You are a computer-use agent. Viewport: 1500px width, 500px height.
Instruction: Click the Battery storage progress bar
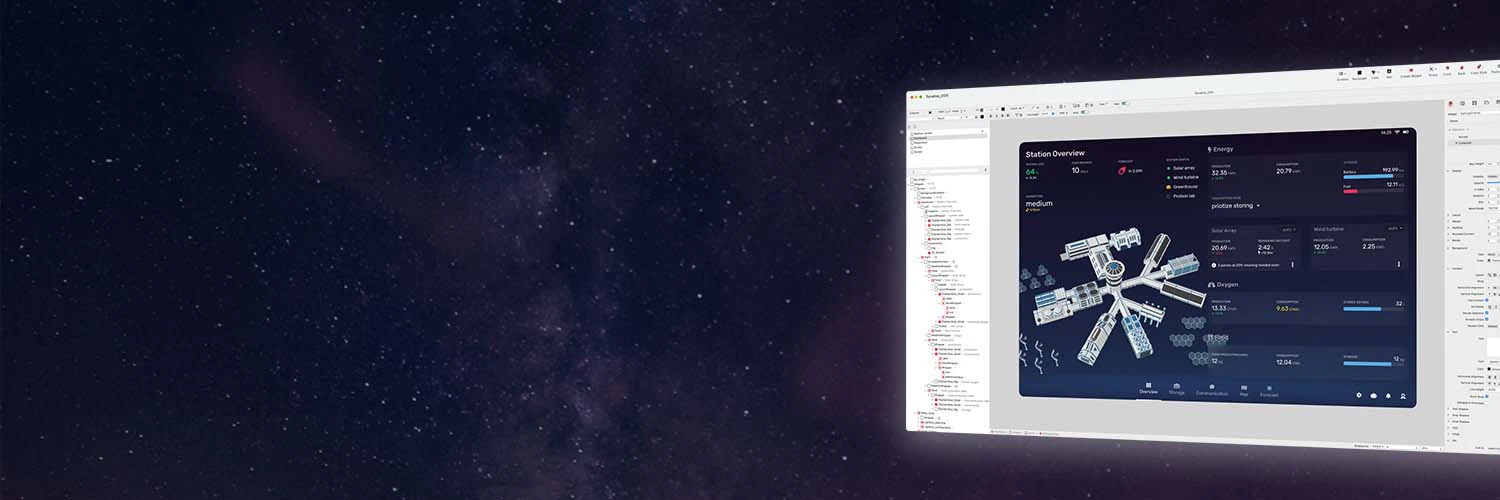pos(1373,176)
